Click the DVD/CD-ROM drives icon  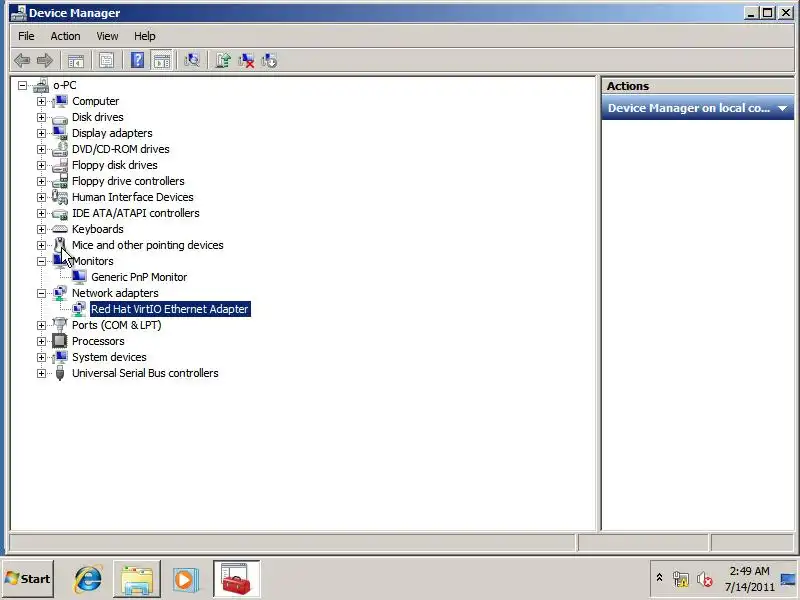60,149
